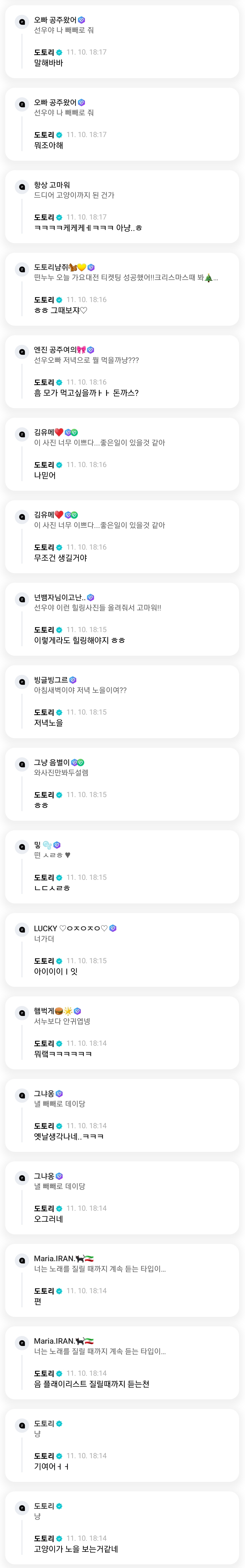Click the avatar icon of 그냥 음별이
This screenshot has height=1568, width=245.
point(22,765)
